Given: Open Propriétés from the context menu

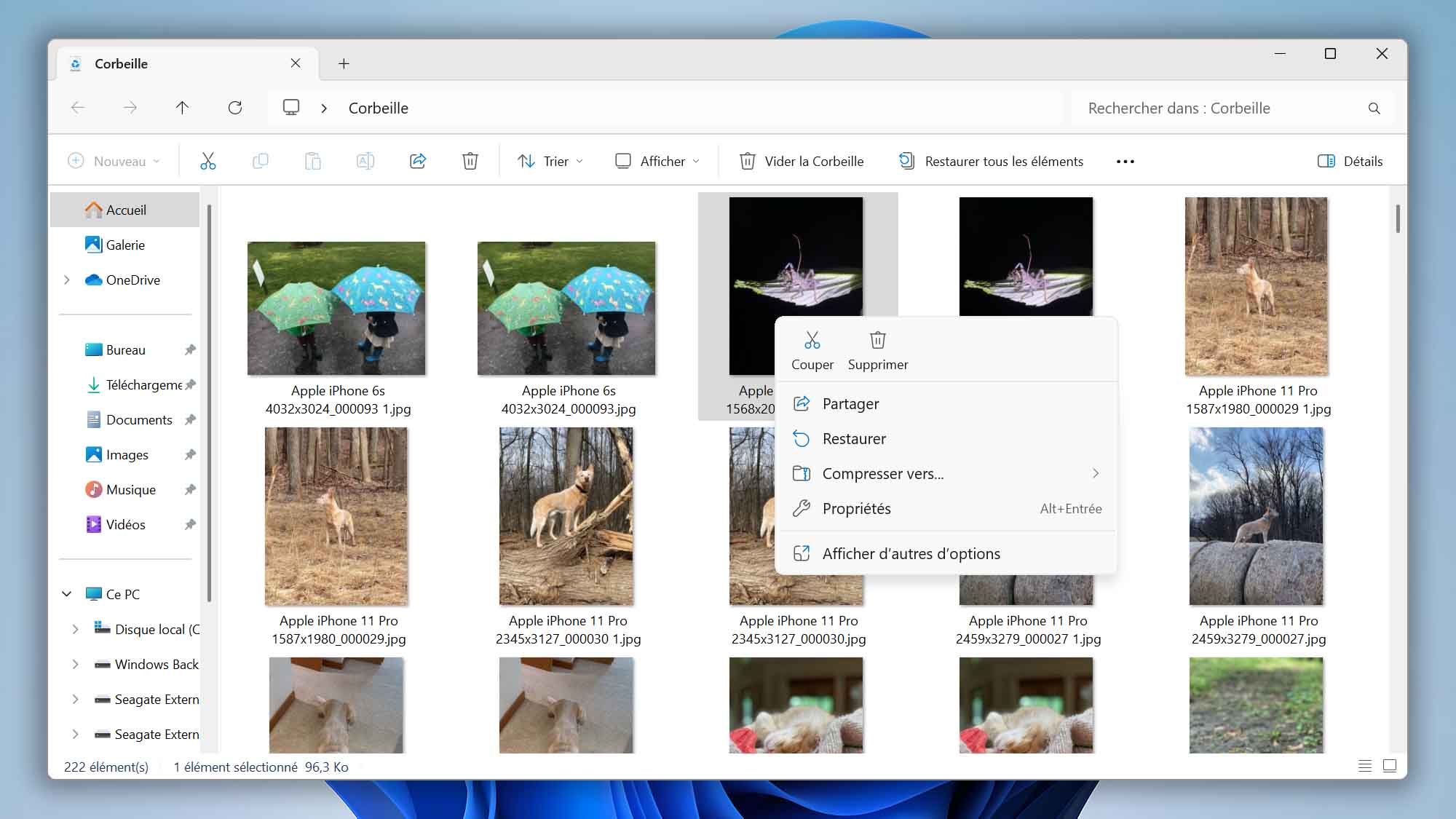Looking at the screenshot, I should 946,508.
